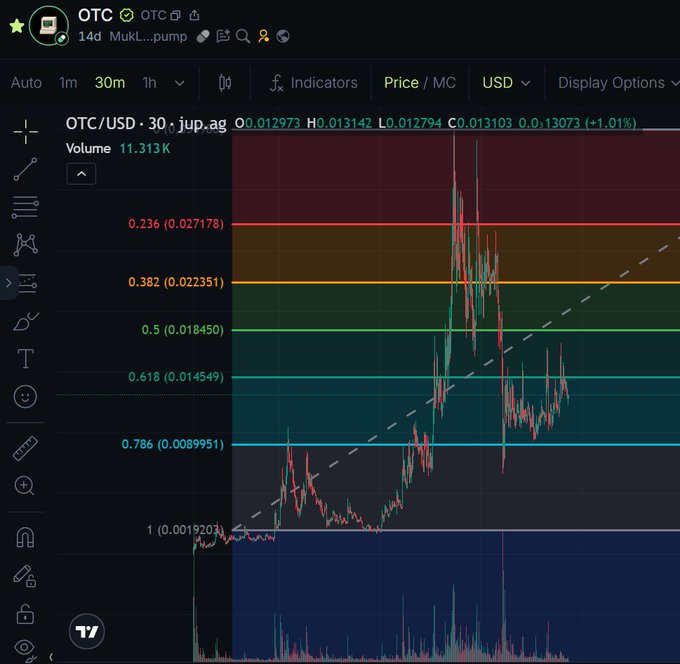Open the emoji icons tool
Image resolution: width=680 pixels, height=664 pixels.
pos(25,396)
